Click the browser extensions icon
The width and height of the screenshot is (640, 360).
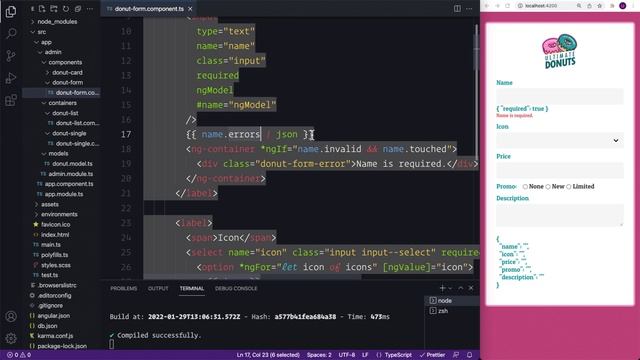[x=612, y=6]
